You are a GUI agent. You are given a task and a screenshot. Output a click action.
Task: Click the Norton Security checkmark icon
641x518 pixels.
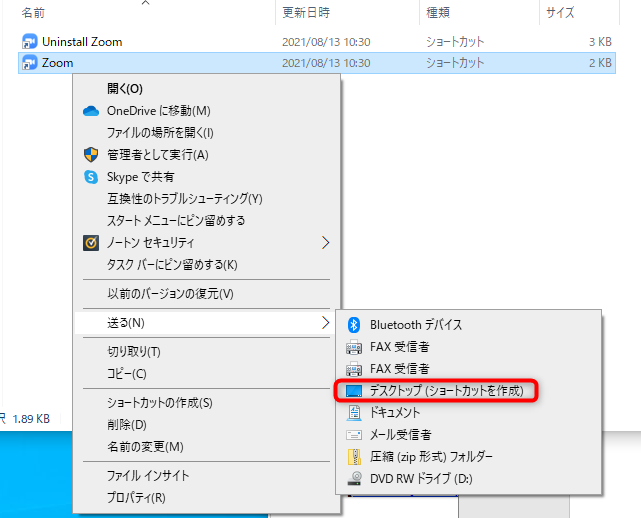tap(91, 243)
